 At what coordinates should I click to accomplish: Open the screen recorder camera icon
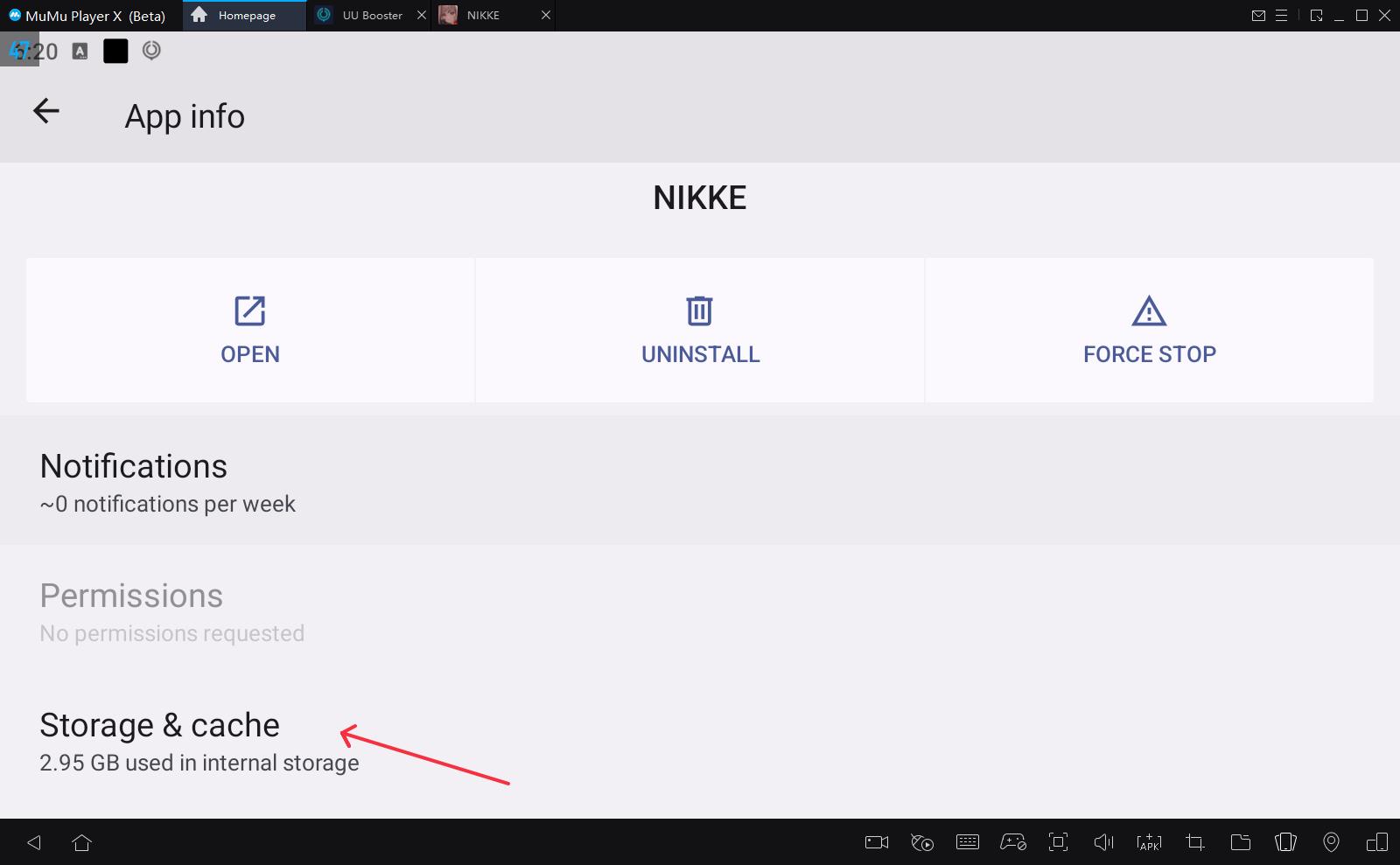click(x=876, y=842)
